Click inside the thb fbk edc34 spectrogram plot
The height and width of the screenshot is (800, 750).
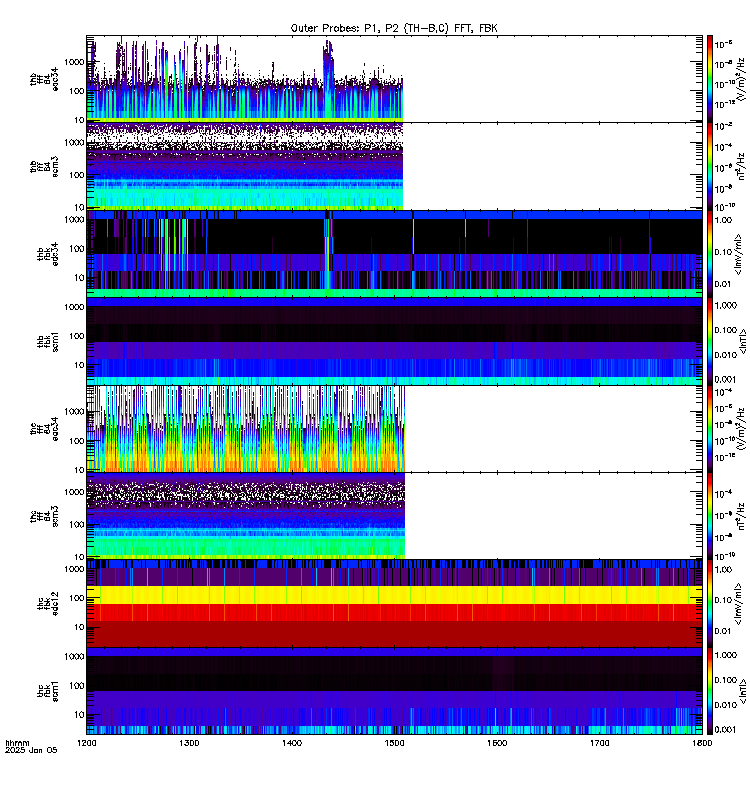pos(394,254)
